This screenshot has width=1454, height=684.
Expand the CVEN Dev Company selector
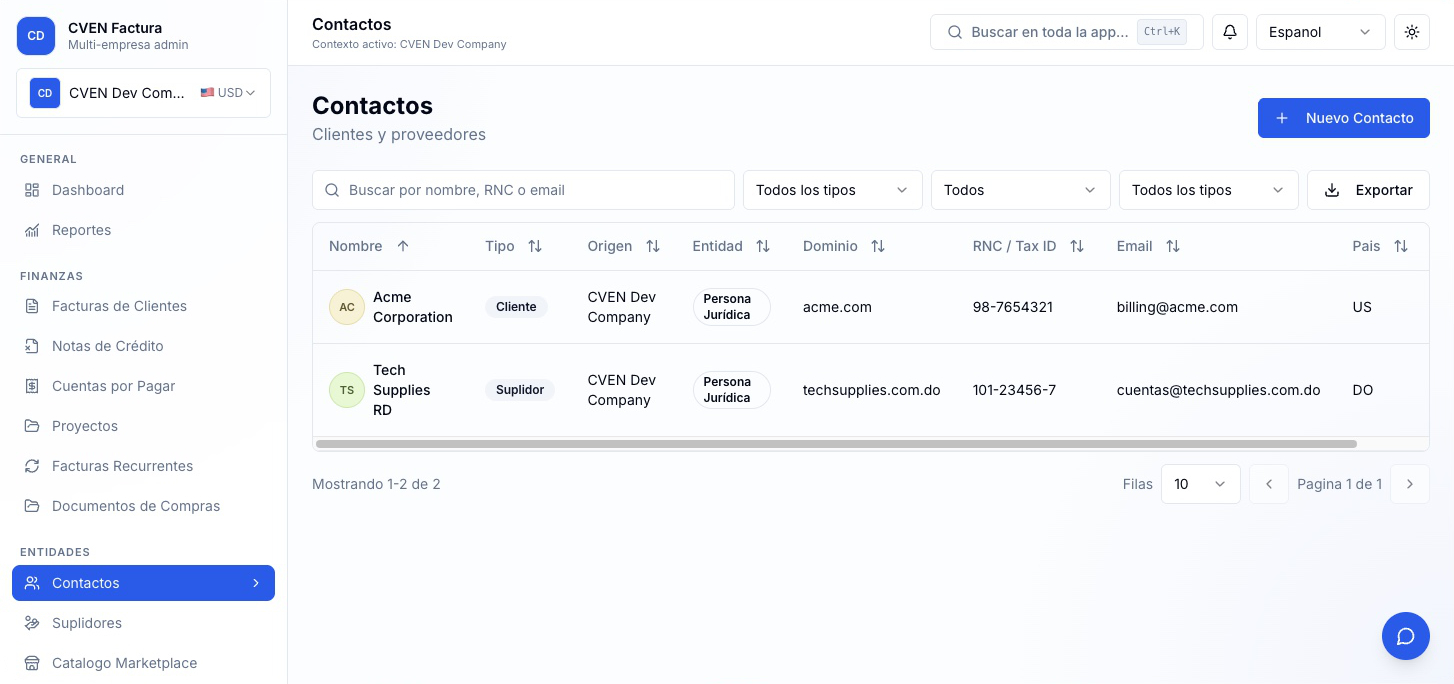click(x=143, y=93)
